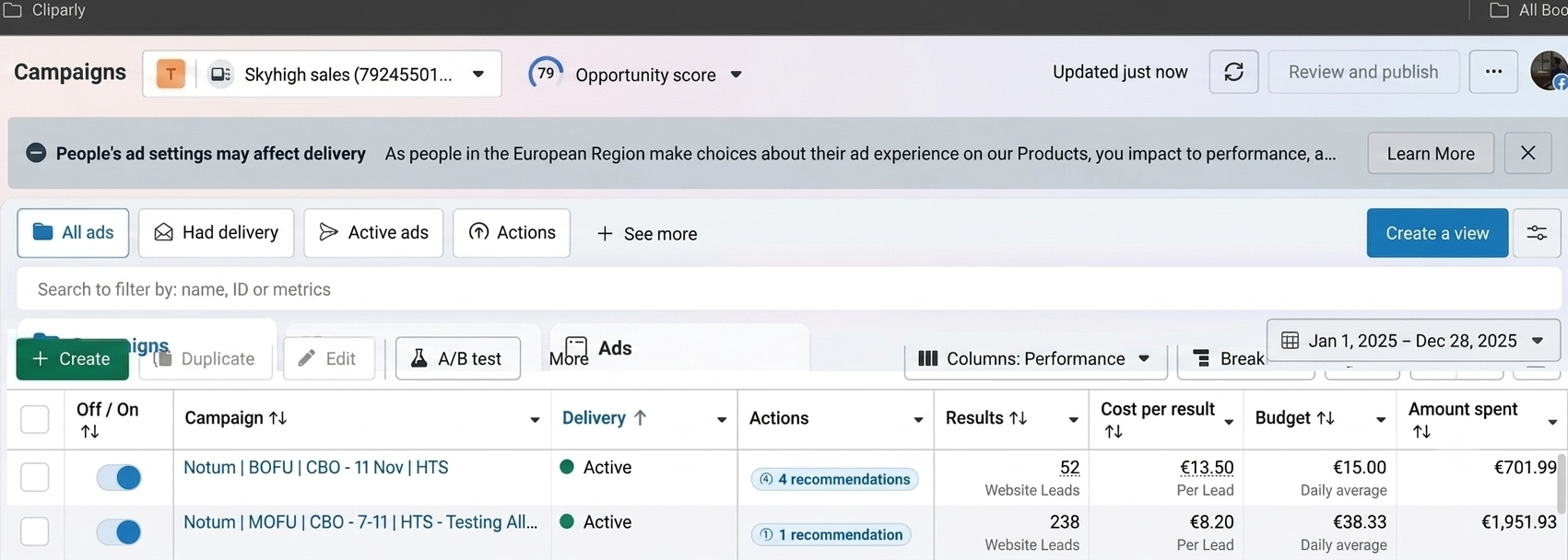Sort the Budget column arrows
Viewport: 1568px width, 560px height.
(x=1326, y=418)
